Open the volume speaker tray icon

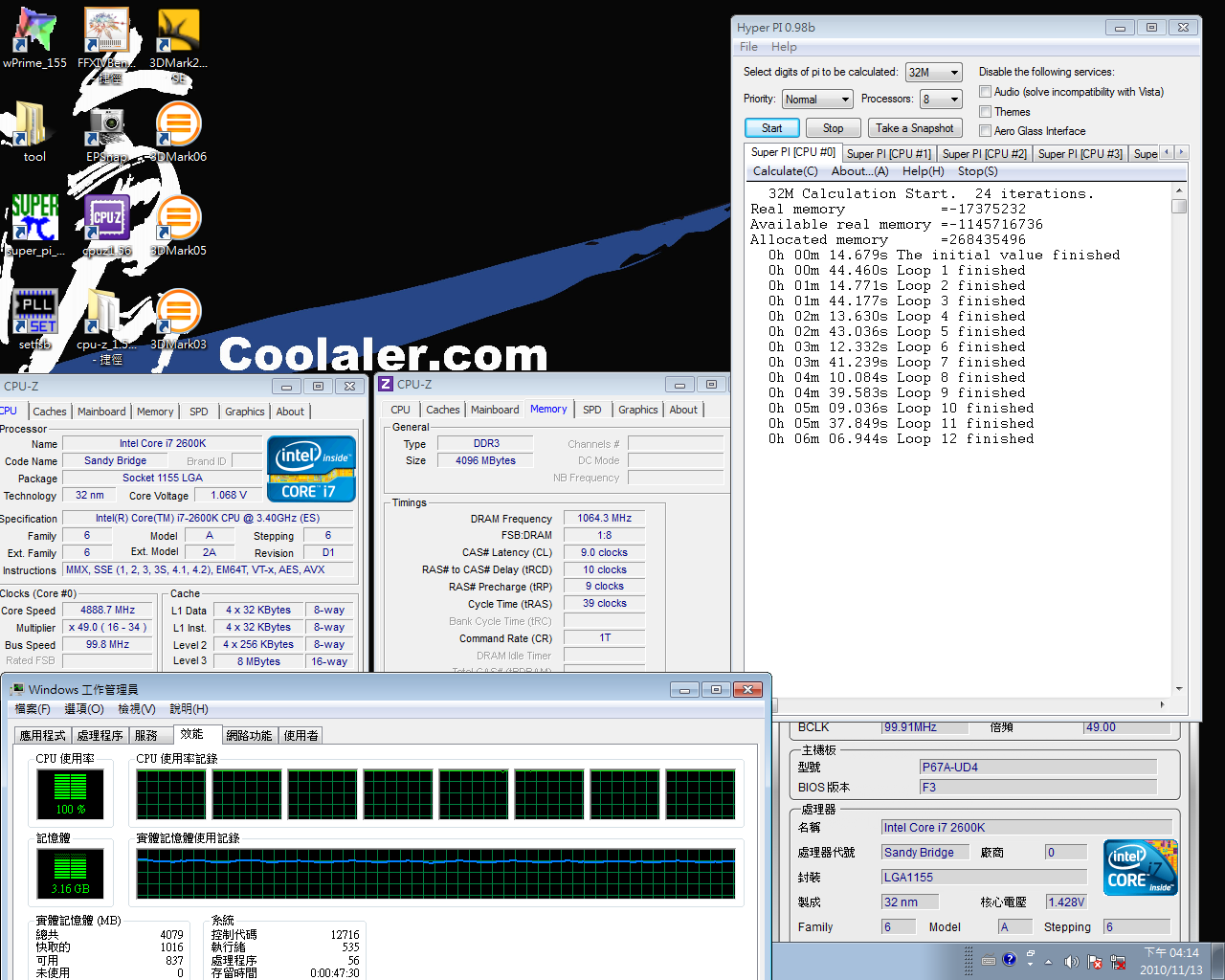point(1071,961)
